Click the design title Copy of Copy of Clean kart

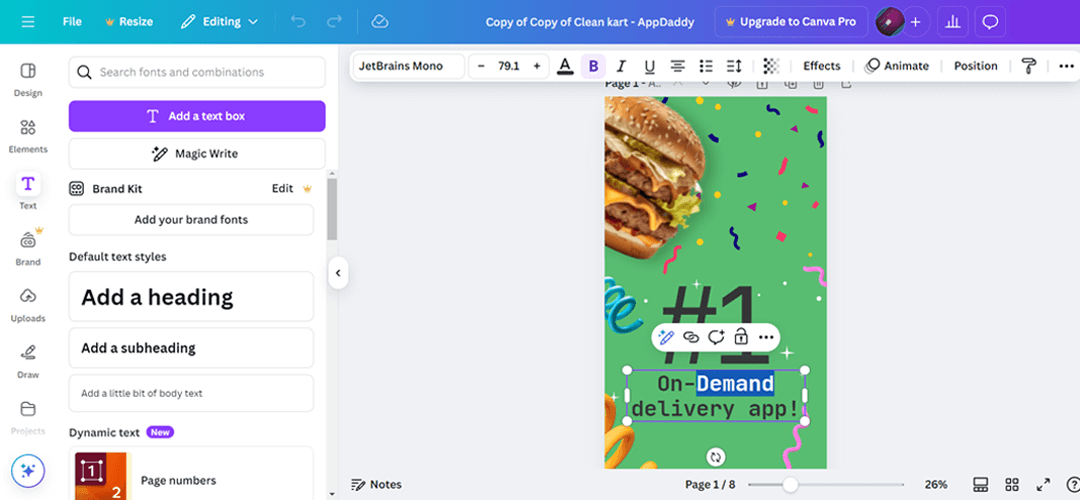tap(590, 22)
